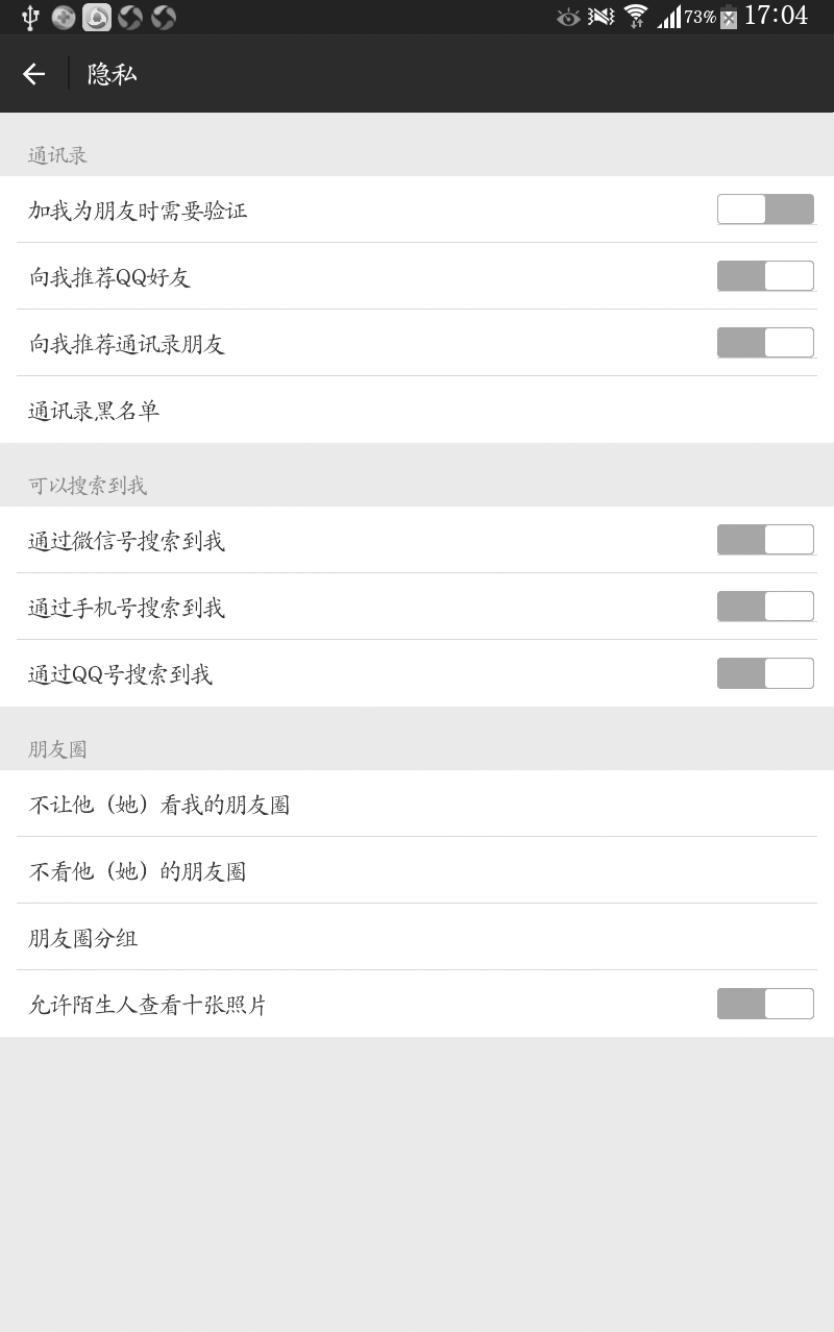Image resolution: width=834 pixels, height=1332 pixels.
Task: Tap the USB connection status icon
Action: [31, 17]
